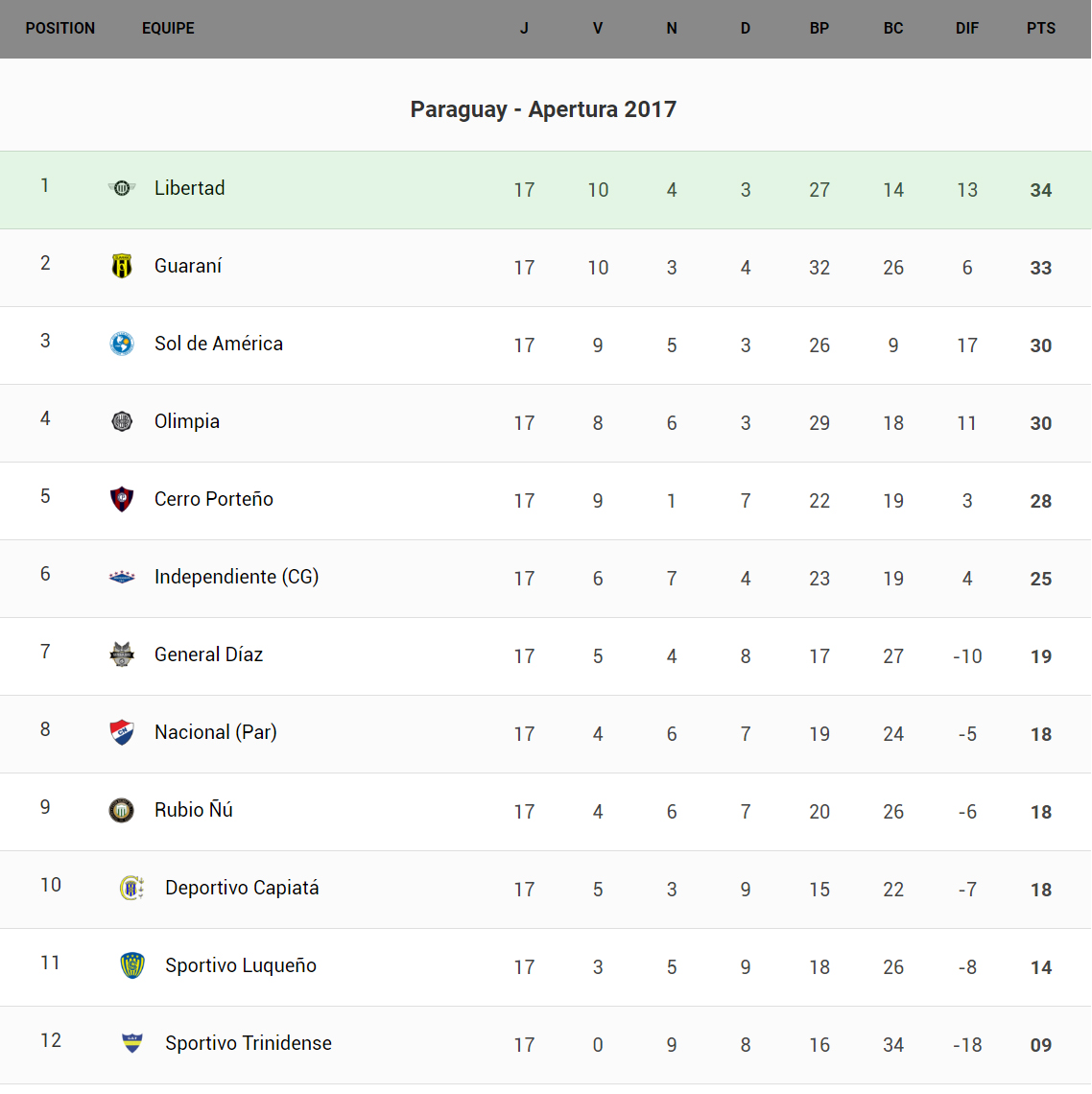Click the Deportivo Capiatá crest icon
This screenshot has width=1092, height=1094.
pyautogui.click(x=132, y=888)
